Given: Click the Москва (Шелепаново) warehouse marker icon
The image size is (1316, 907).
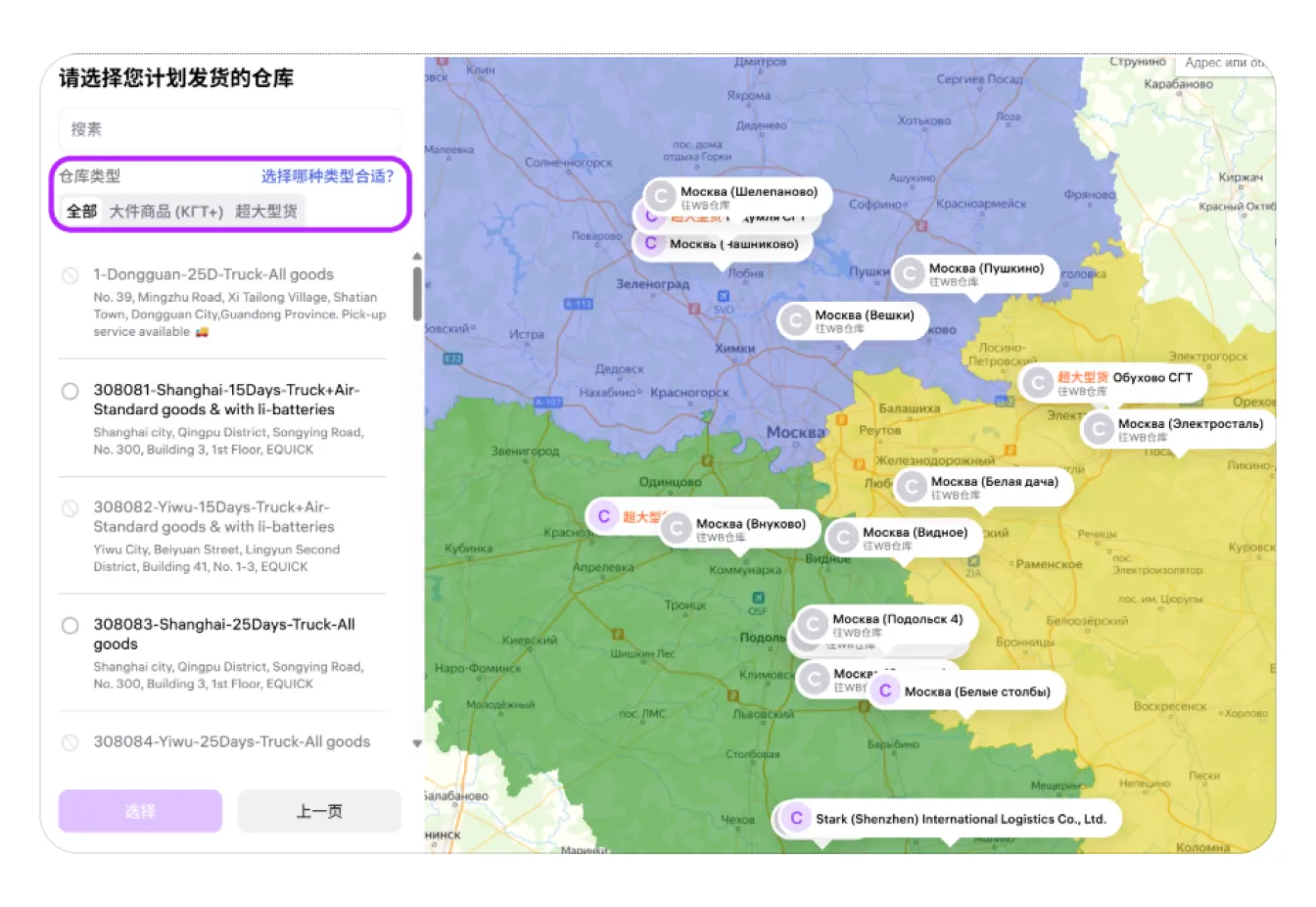Looking at the screenshot, I should pos(661,197).
